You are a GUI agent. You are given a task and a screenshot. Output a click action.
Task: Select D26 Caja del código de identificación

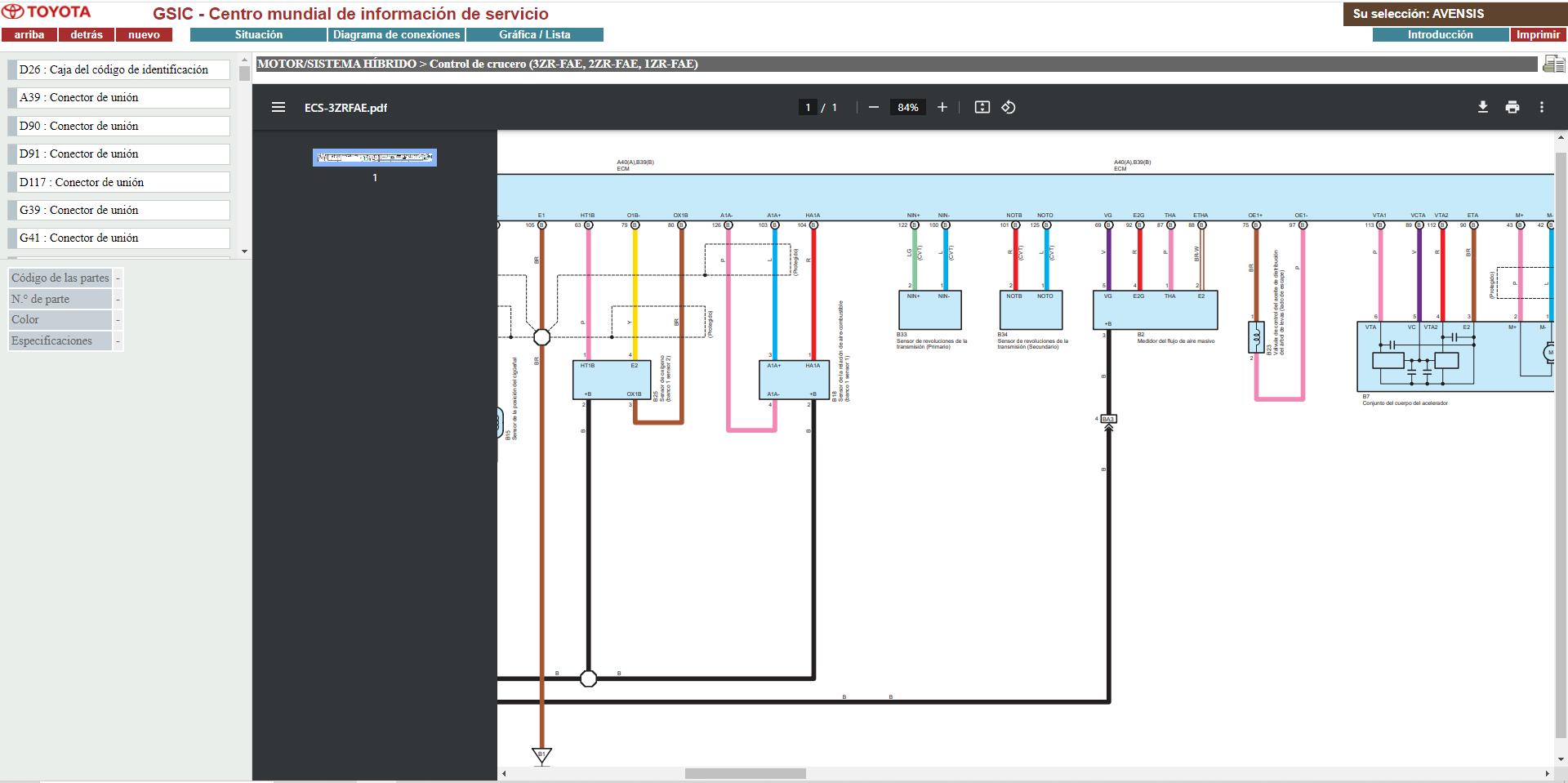[x=119, y=70]
